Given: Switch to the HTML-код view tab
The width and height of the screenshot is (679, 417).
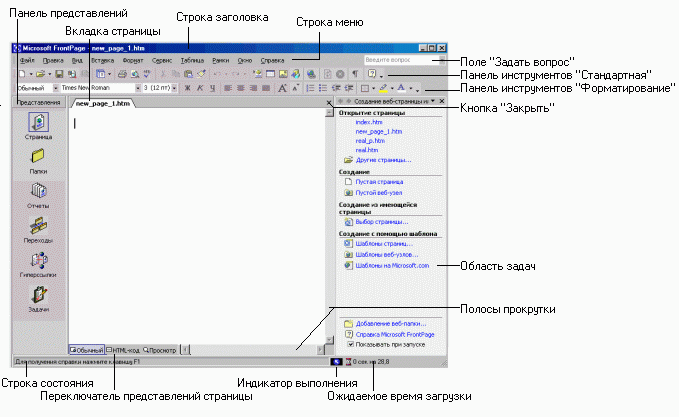Looking at the screenshot, I should coord(123,350).
